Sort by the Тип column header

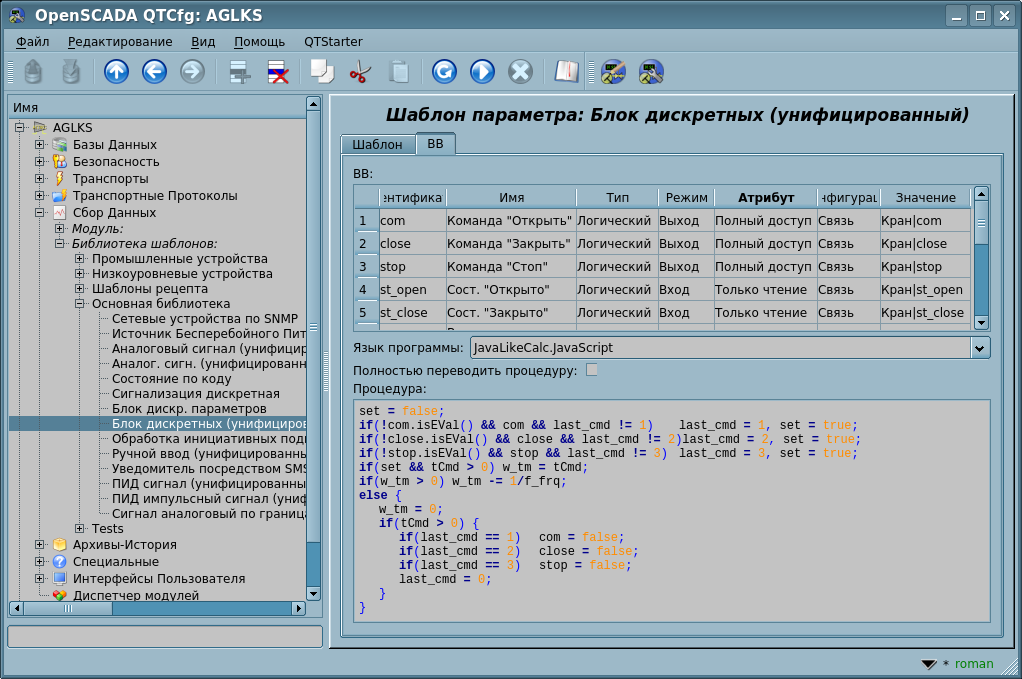tap(617, 198)
